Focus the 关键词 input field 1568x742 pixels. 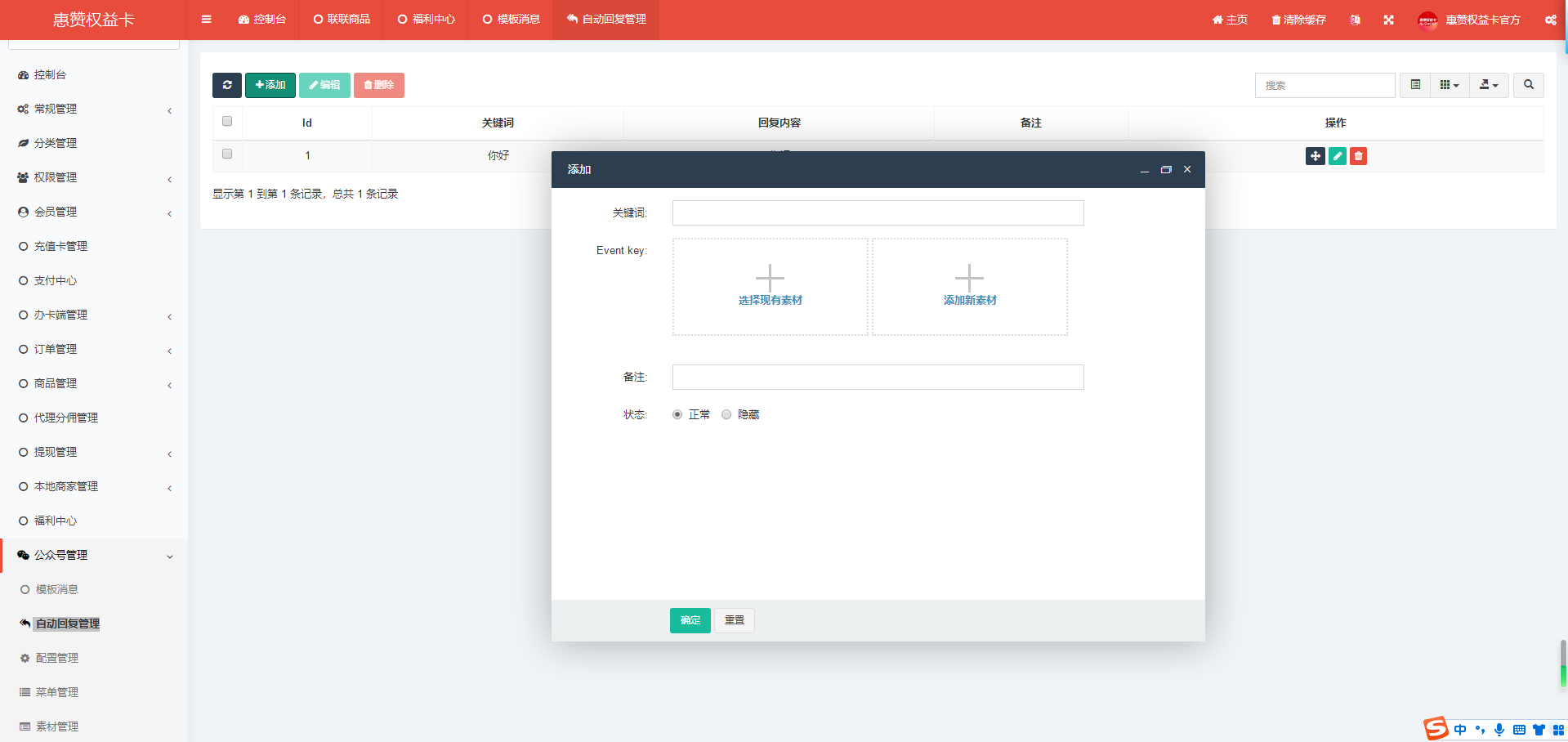click(x=878, y=213)
